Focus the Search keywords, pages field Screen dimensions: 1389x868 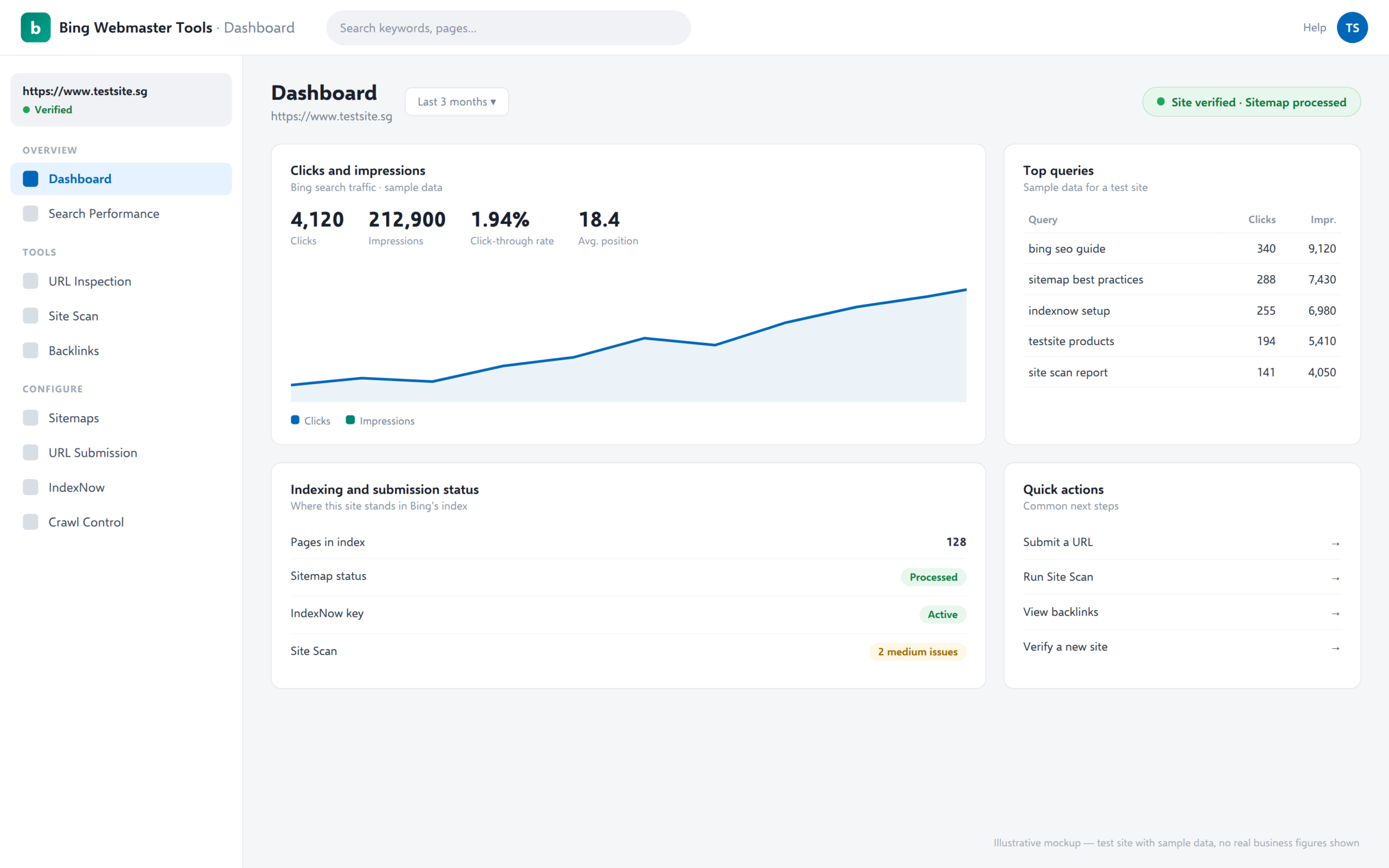tap(508, 28)
